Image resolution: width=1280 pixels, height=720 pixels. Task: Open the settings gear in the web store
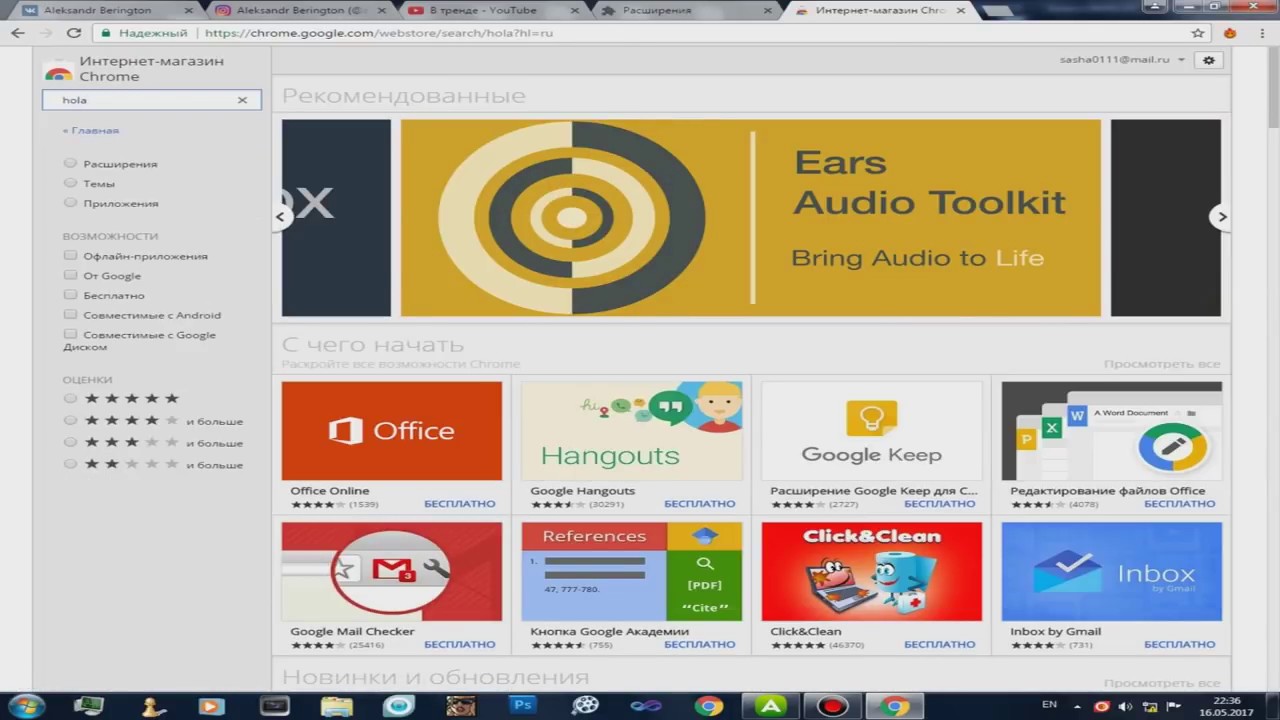[1209, 60]
